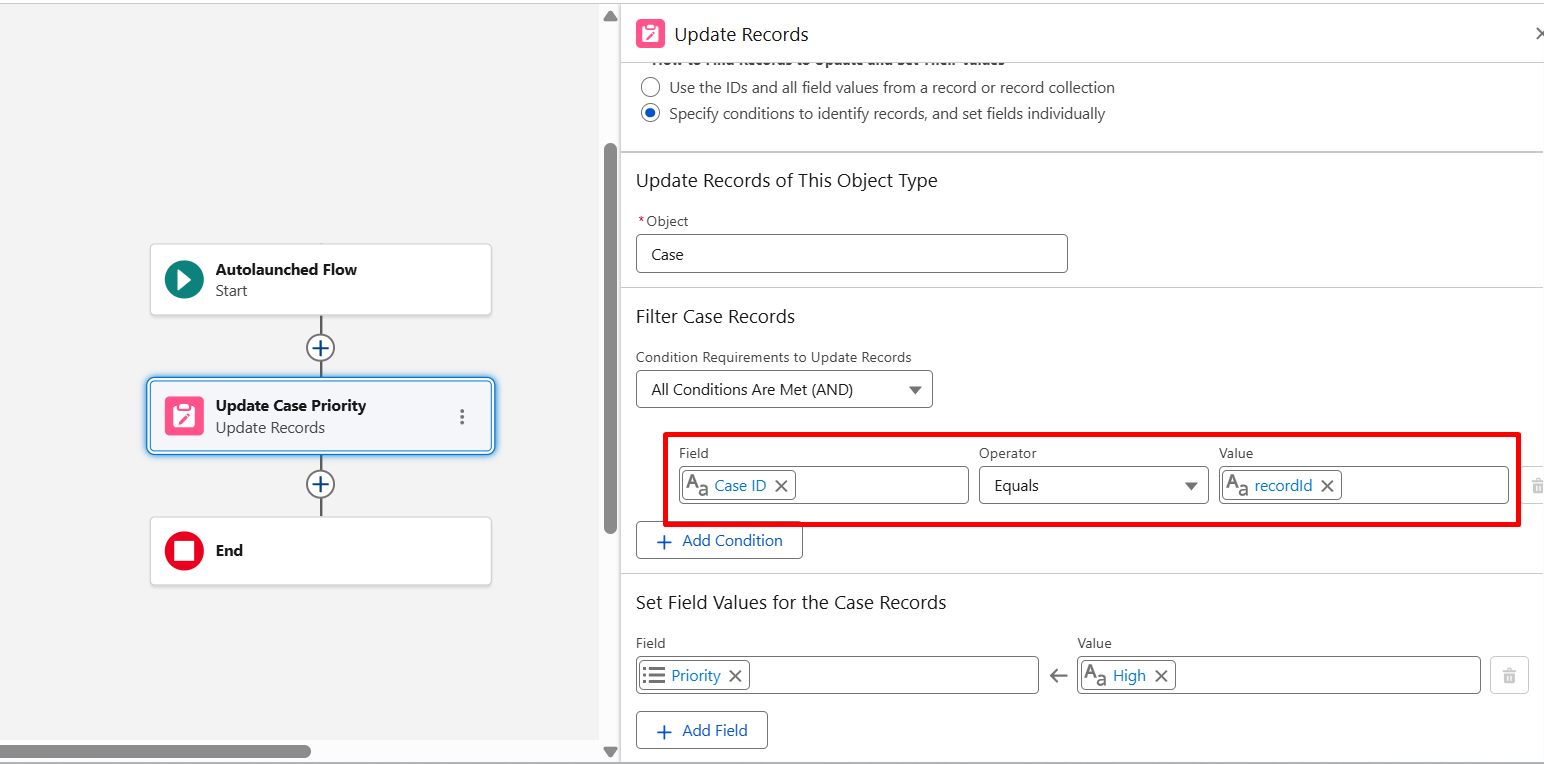Click the canvas scroll up arrow
Viewport: 1544px width, 764px height.
[610, 15]
